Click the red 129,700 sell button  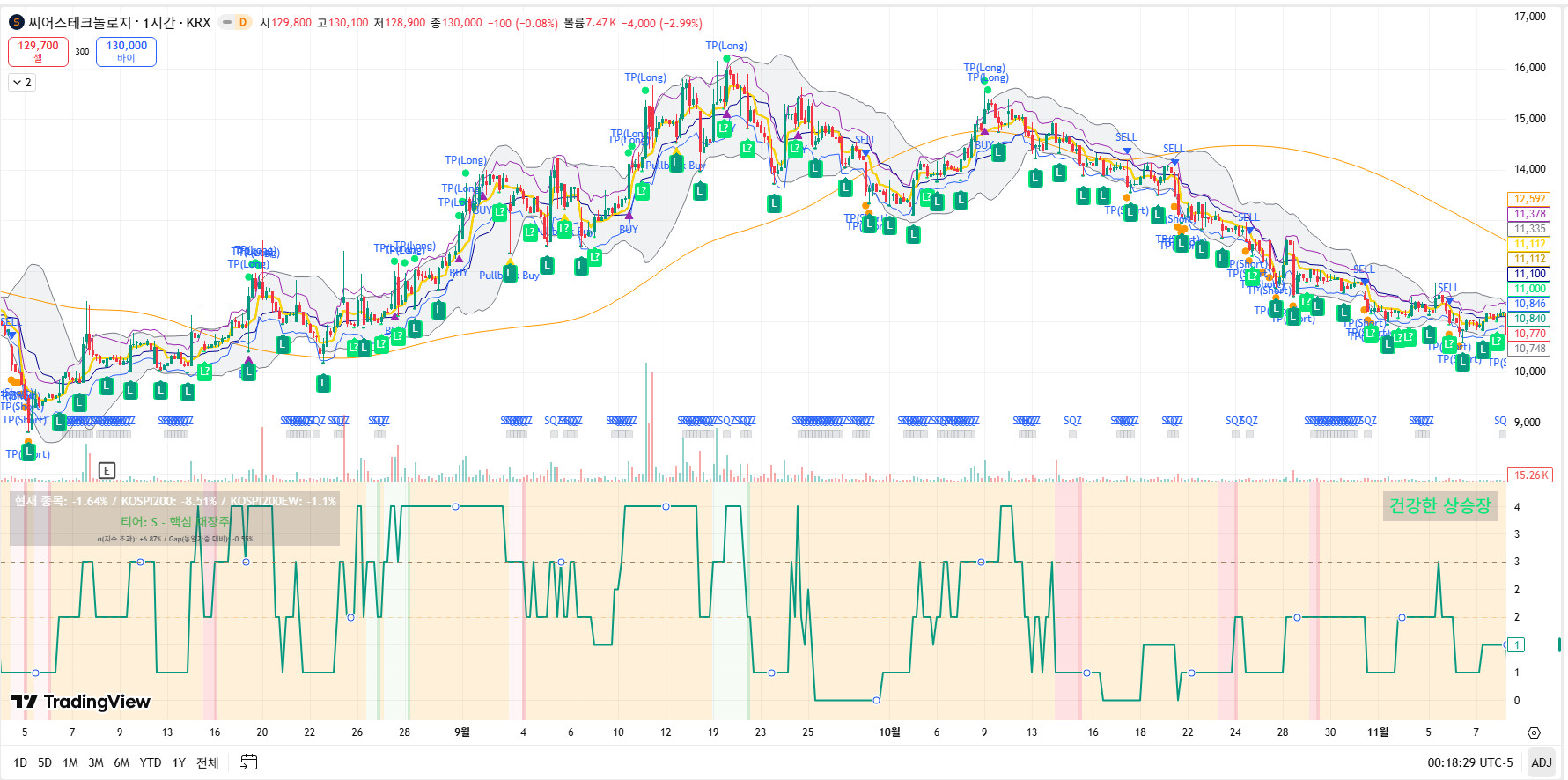point(38,51)
